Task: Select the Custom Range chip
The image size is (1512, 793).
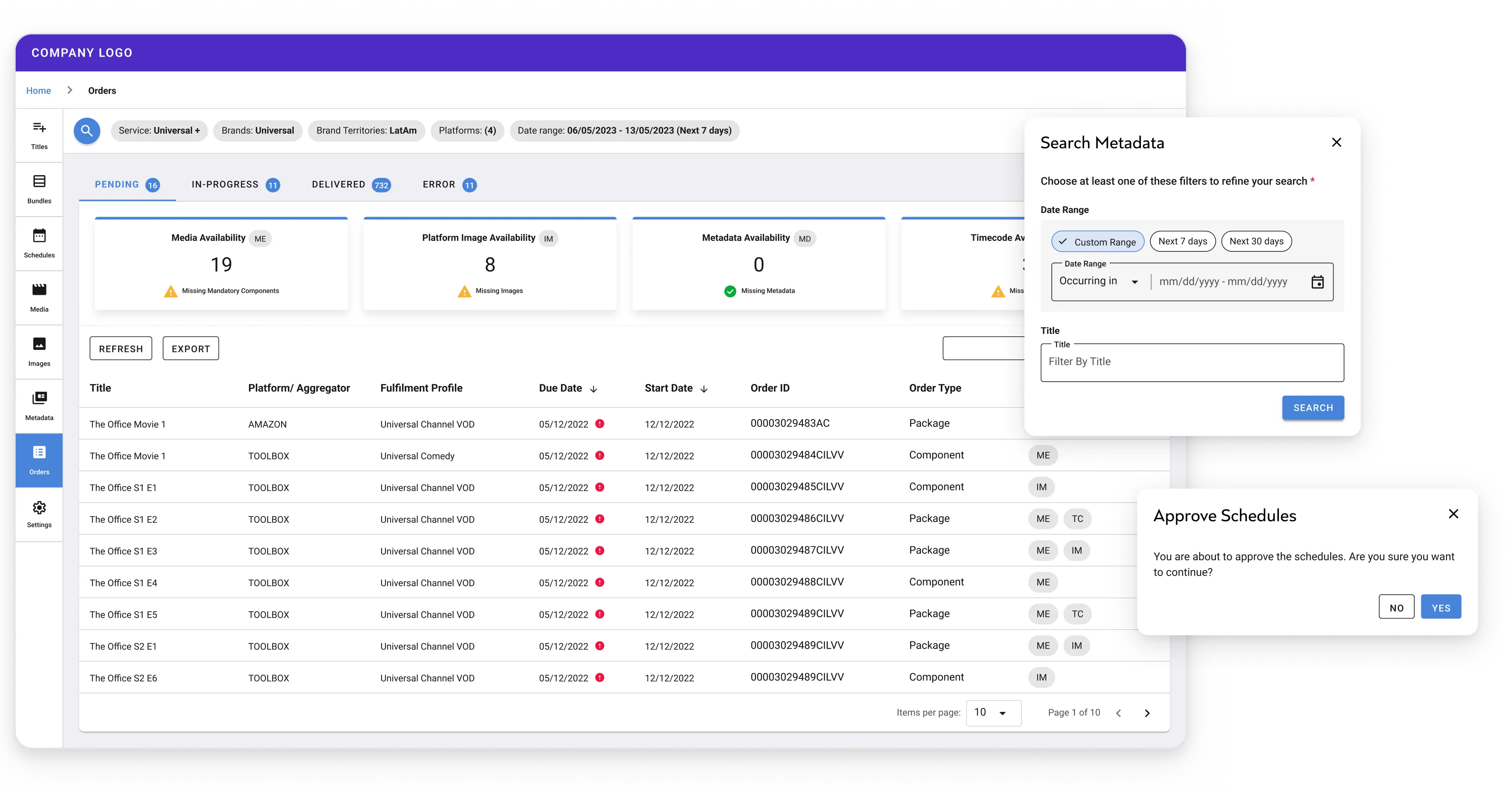Action: point(1098,241)
